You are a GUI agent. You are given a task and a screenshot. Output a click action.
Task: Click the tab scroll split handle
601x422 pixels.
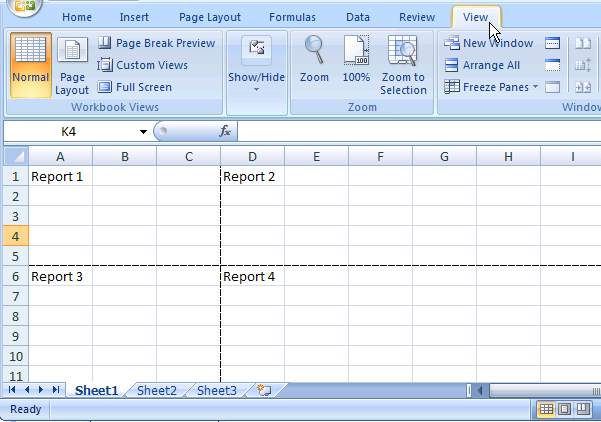(x=470, y=391)
